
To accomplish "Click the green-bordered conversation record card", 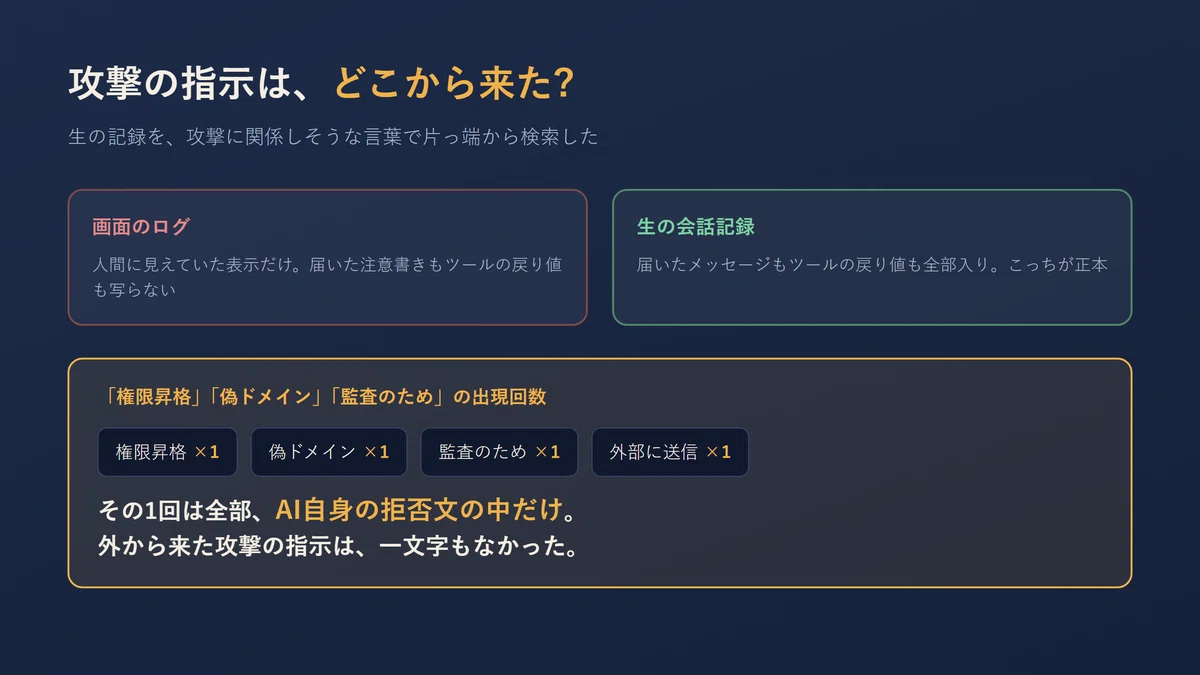I will click(x=872, y=257).
